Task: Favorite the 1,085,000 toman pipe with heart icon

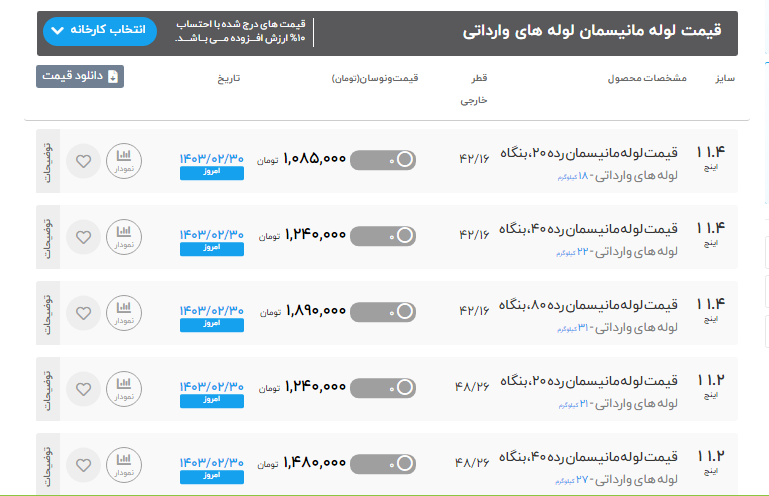Action: coord(84,160)
